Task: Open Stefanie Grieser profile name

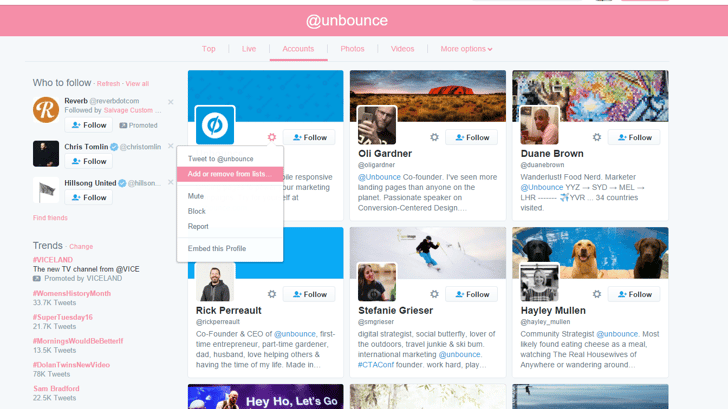Action: pos(395,311)
